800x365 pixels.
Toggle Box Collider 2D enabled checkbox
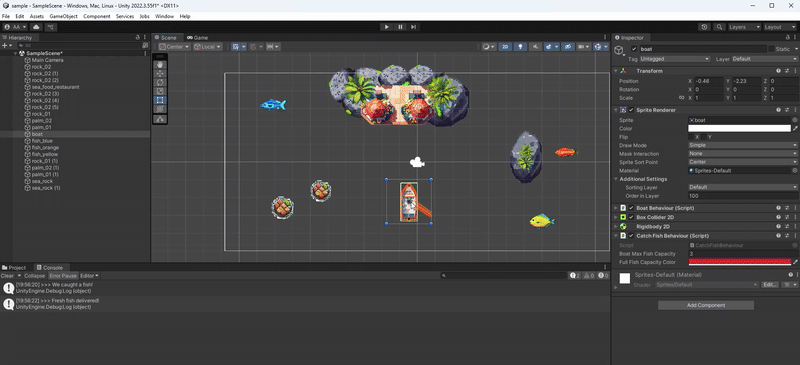pyautogui.click(x=631, y=217)
